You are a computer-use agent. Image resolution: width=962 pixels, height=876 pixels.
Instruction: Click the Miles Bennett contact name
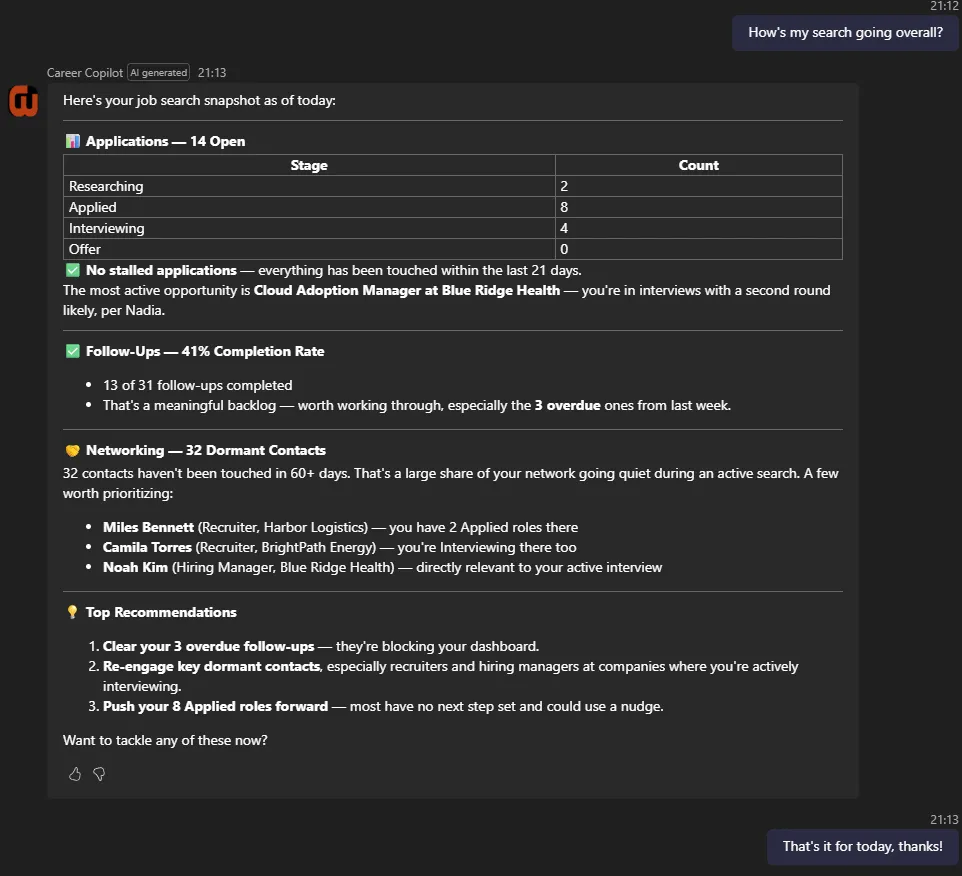[148, 527]
